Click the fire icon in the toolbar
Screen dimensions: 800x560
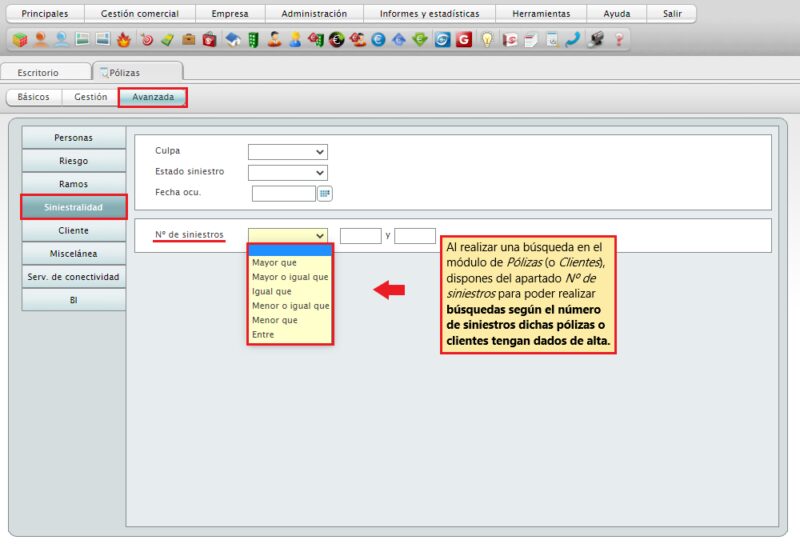click(x=124, y=40)
